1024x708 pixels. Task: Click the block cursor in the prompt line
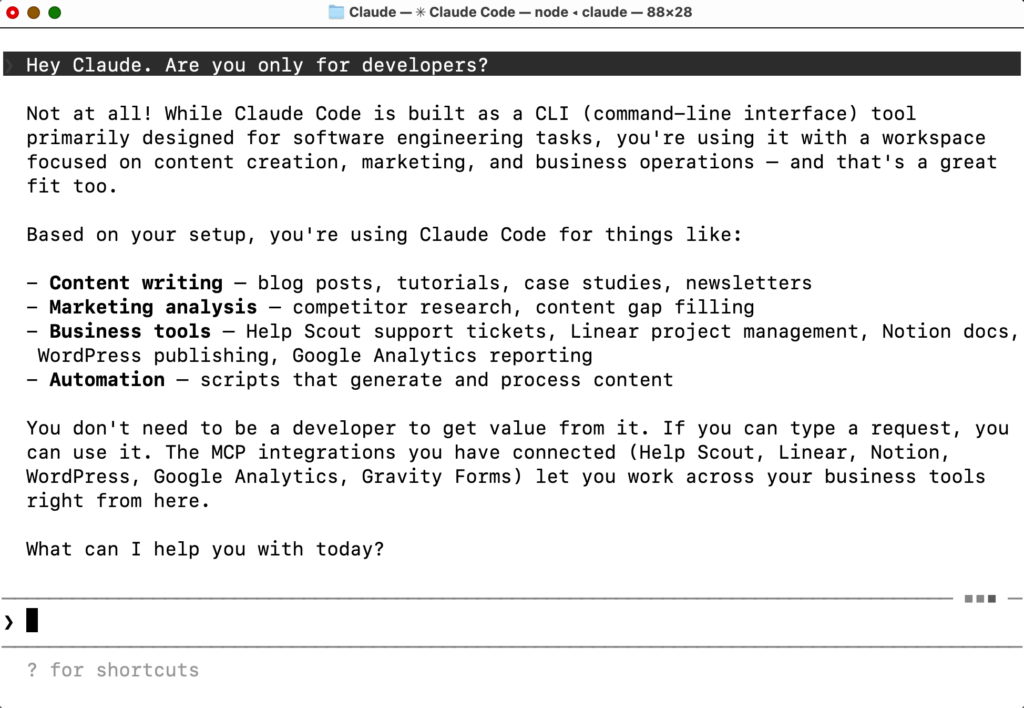click(x=31, y=620)
